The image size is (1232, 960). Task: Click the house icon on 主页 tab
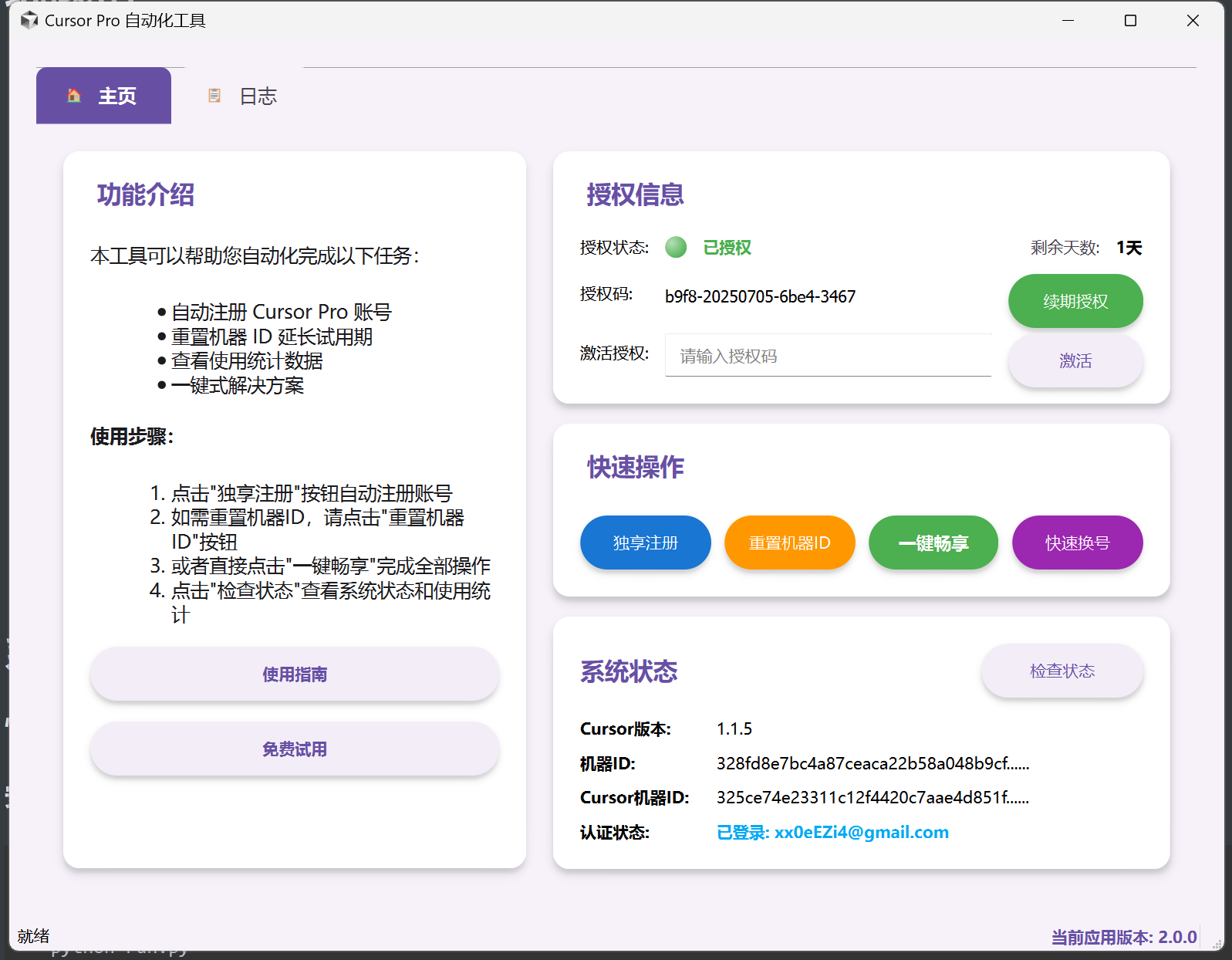[74, 96]
